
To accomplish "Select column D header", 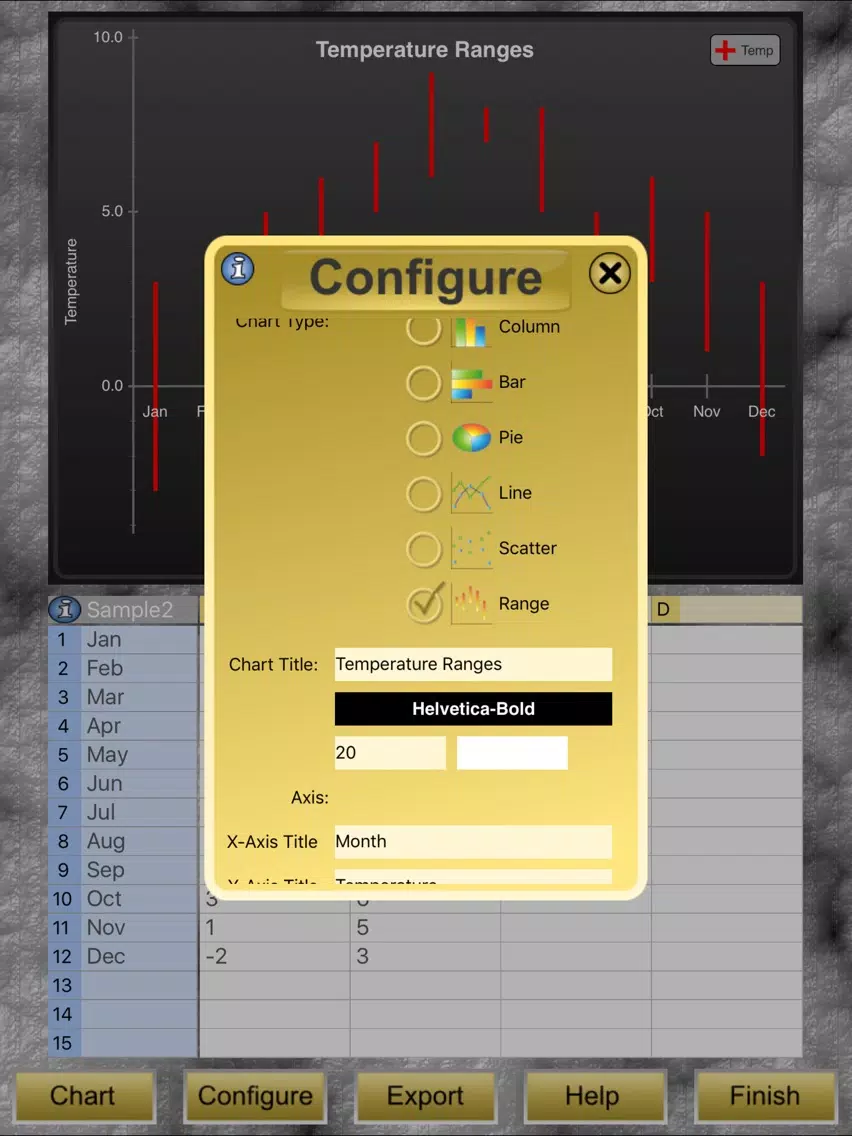I will pyautogui.click(x=727, y=610).
